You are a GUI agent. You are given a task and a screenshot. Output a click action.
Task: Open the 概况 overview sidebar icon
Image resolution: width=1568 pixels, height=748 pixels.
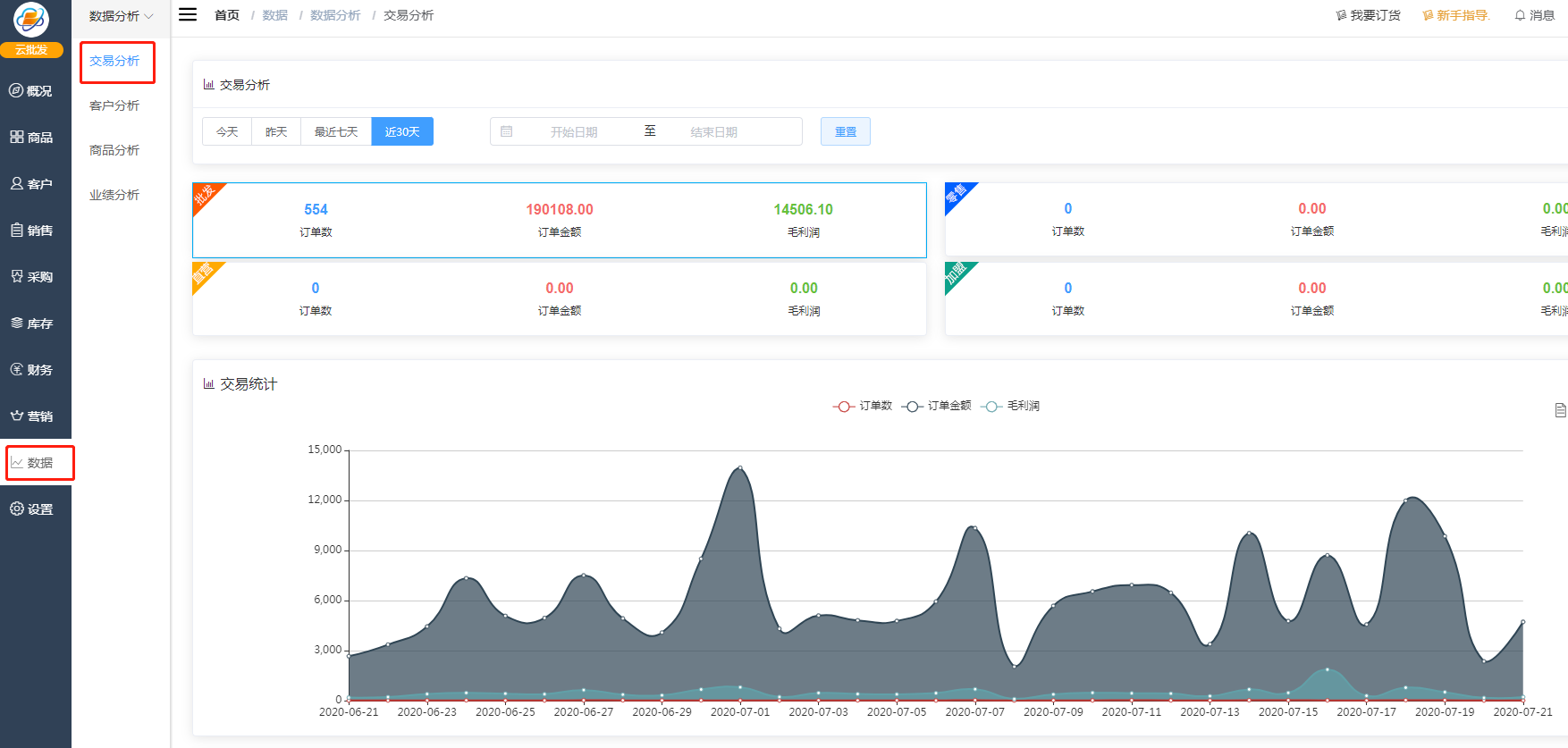[x=30, y=91]
